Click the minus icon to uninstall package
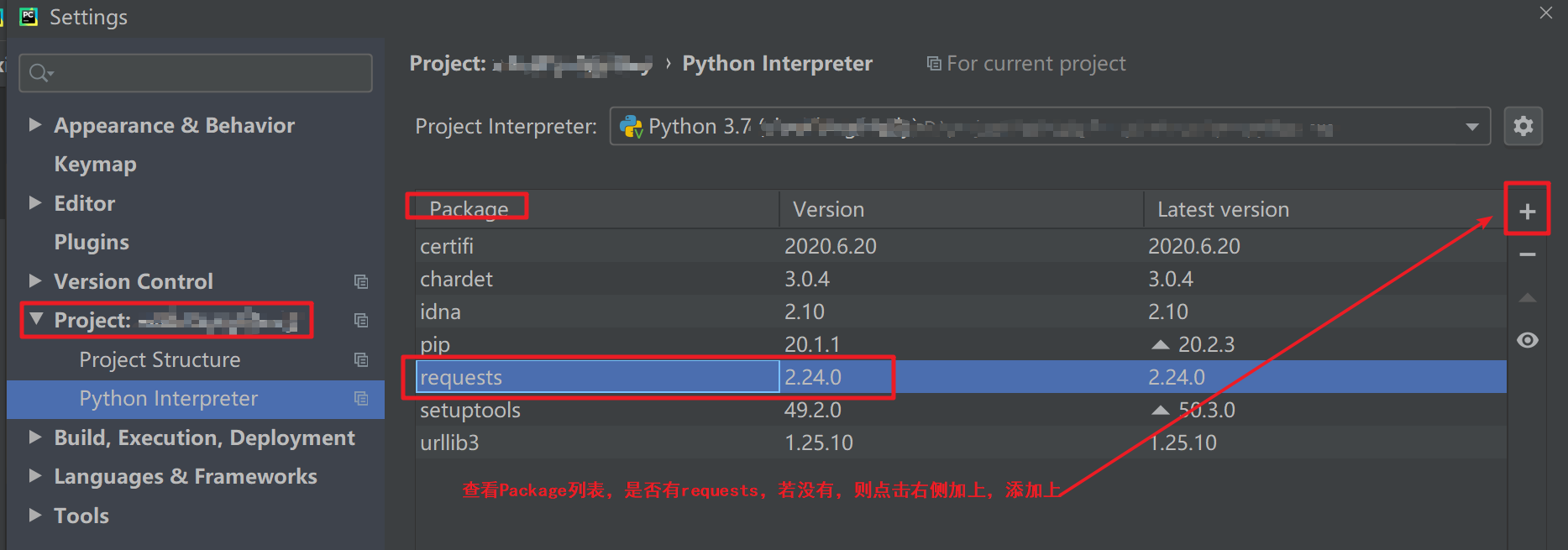Screen dimensions: 1568x550 1527,254
